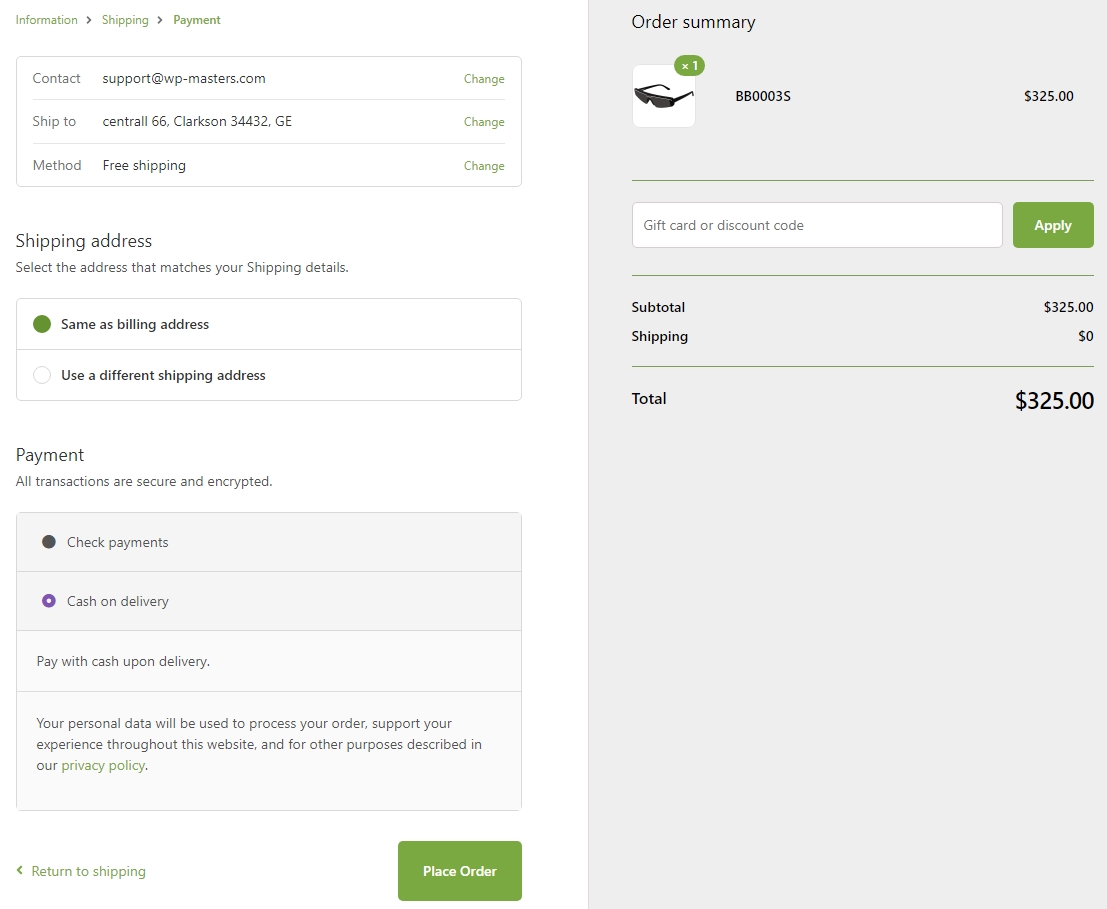This screenshot has height=909, width=1107.
Task: Go to Information breadcrumb step
Action: pos(47,20)
